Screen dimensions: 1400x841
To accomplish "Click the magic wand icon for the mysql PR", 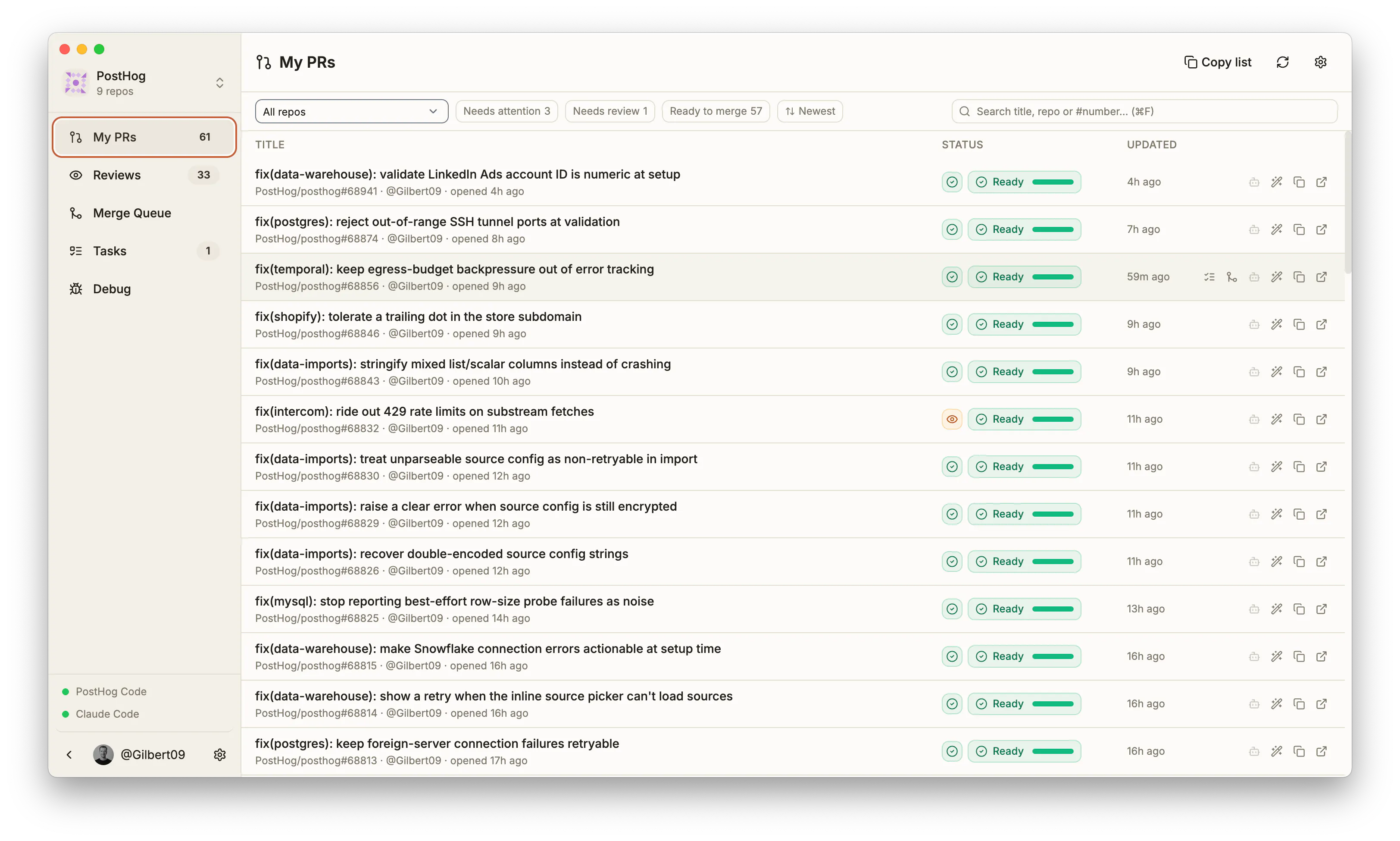I will tap(1277, 609).
